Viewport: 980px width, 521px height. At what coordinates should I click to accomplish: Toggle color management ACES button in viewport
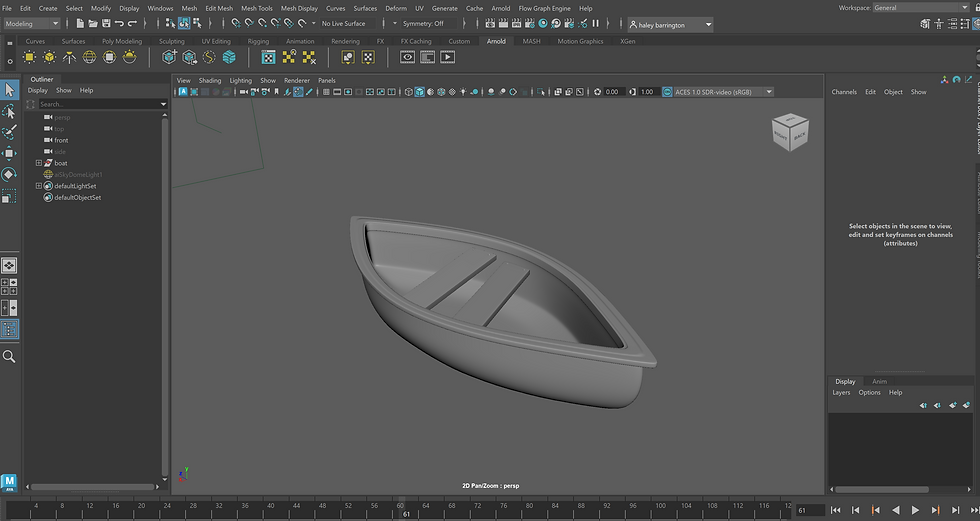tap(667, 92)
